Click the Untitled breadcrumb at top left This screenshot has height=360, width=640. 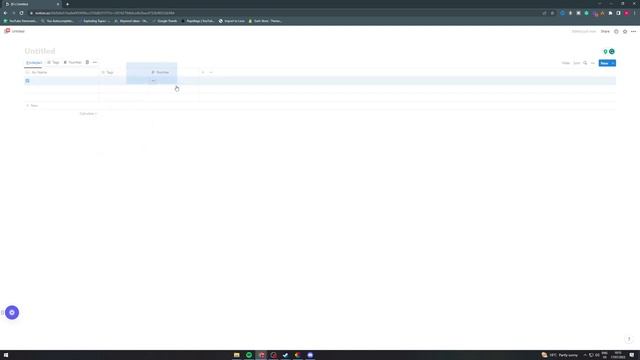tap(18, 31)
